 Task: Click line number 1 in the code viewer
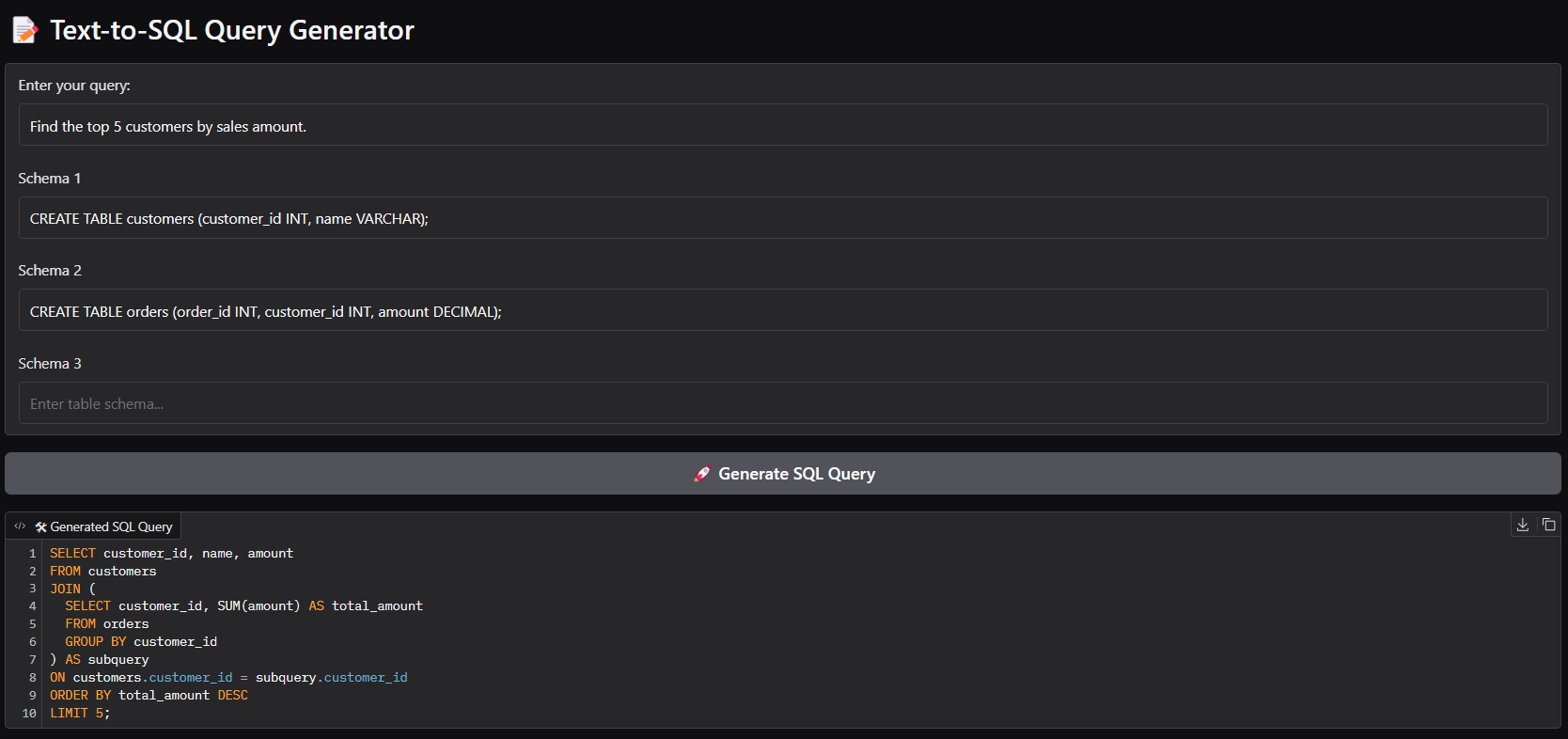tap(32, 553)
